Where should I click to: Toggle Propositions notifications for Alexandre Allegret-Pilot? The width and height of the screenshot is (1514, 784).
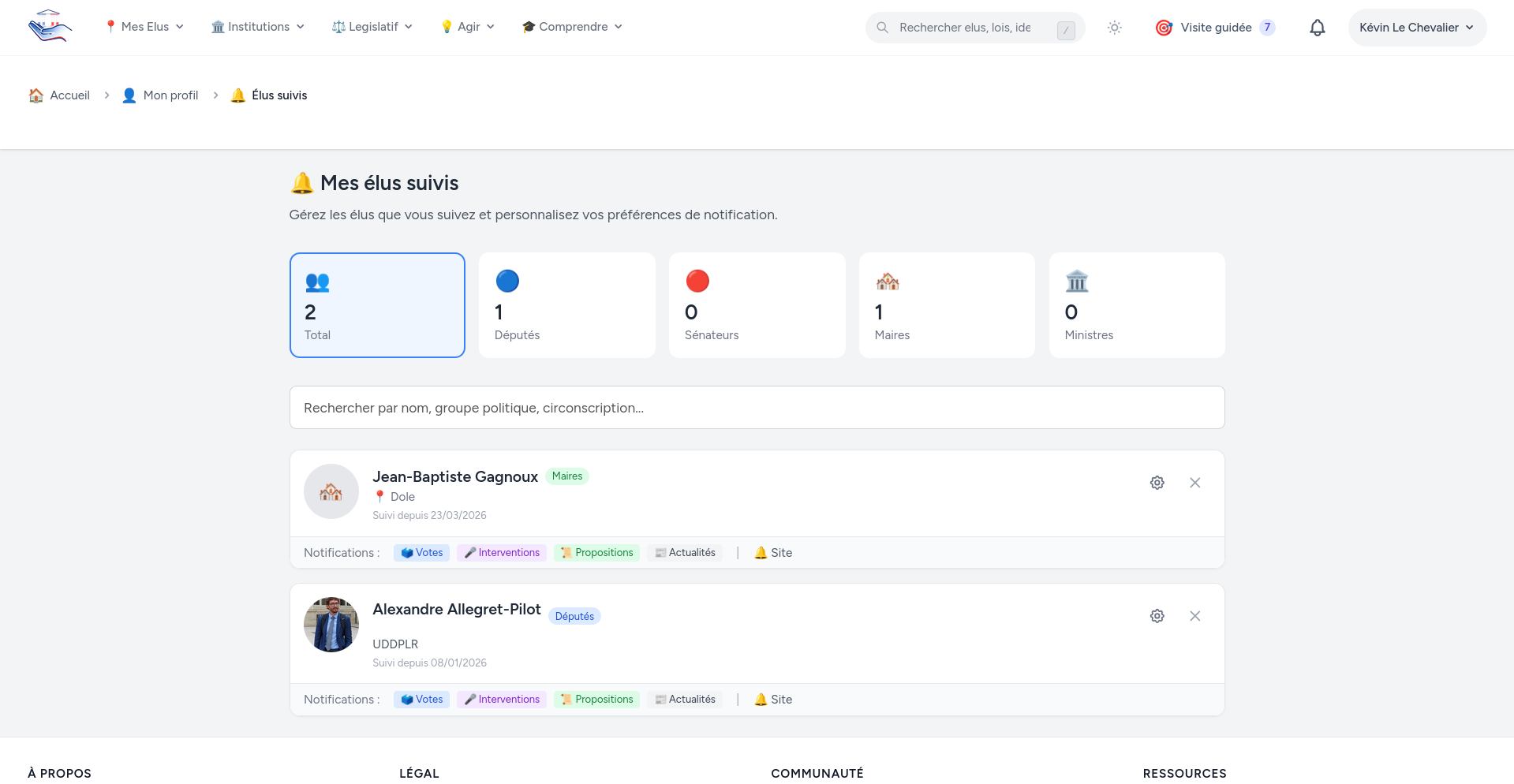click(x=596, y=700)
